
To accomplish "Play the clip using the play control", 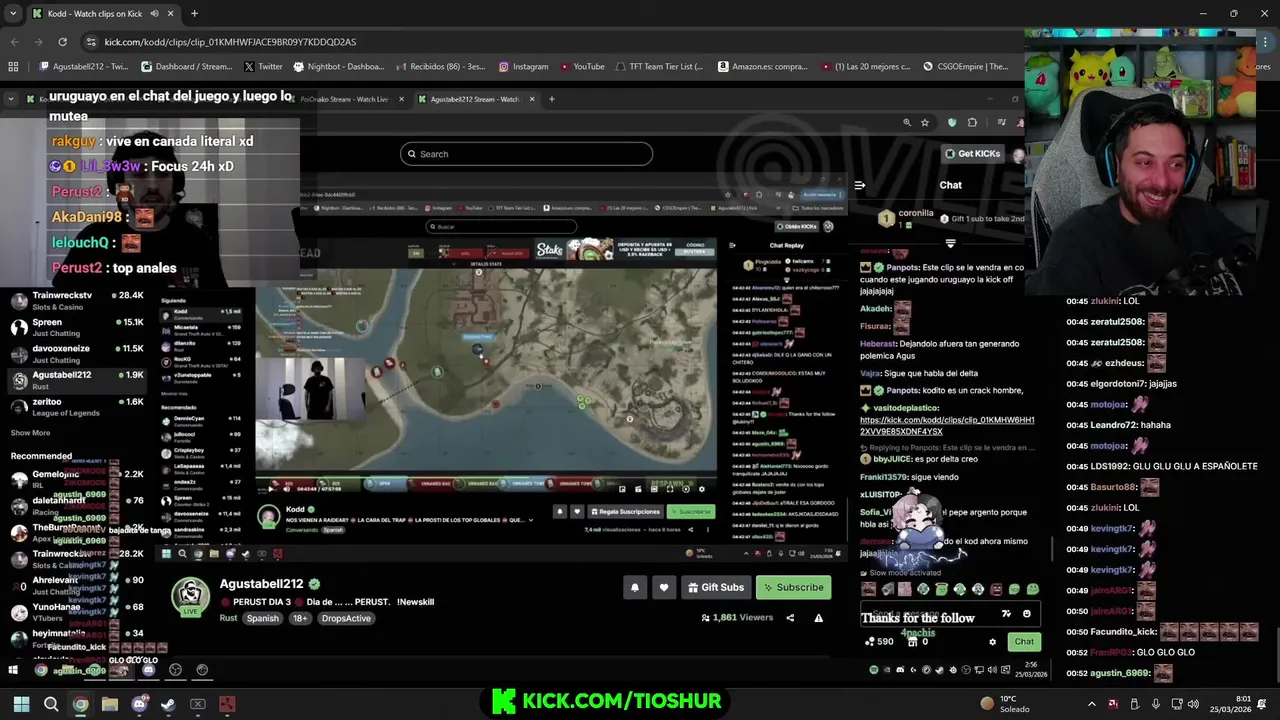I will [270, 489].
